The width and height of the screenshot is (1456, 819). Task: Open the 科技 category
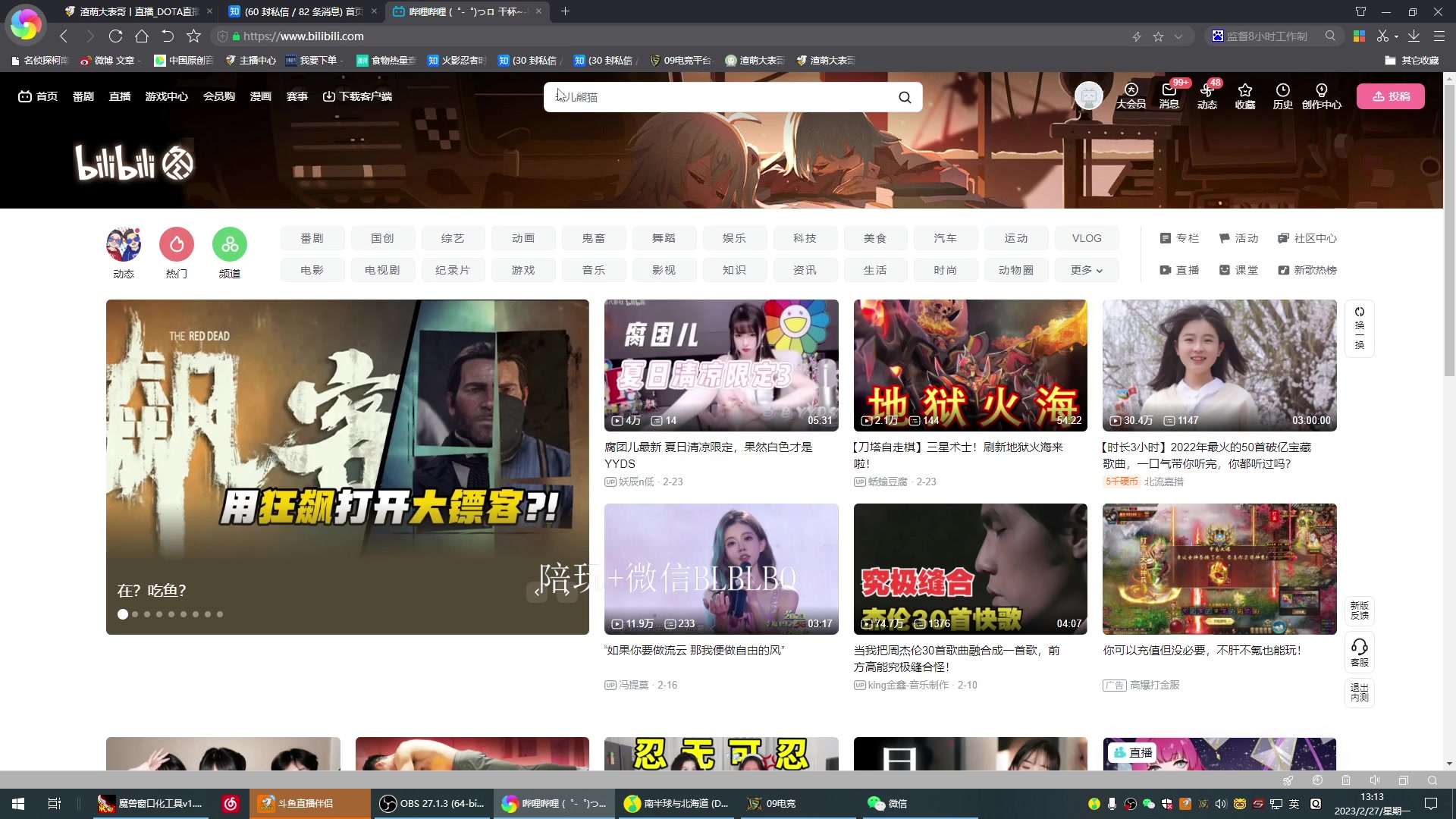[805, 238]
